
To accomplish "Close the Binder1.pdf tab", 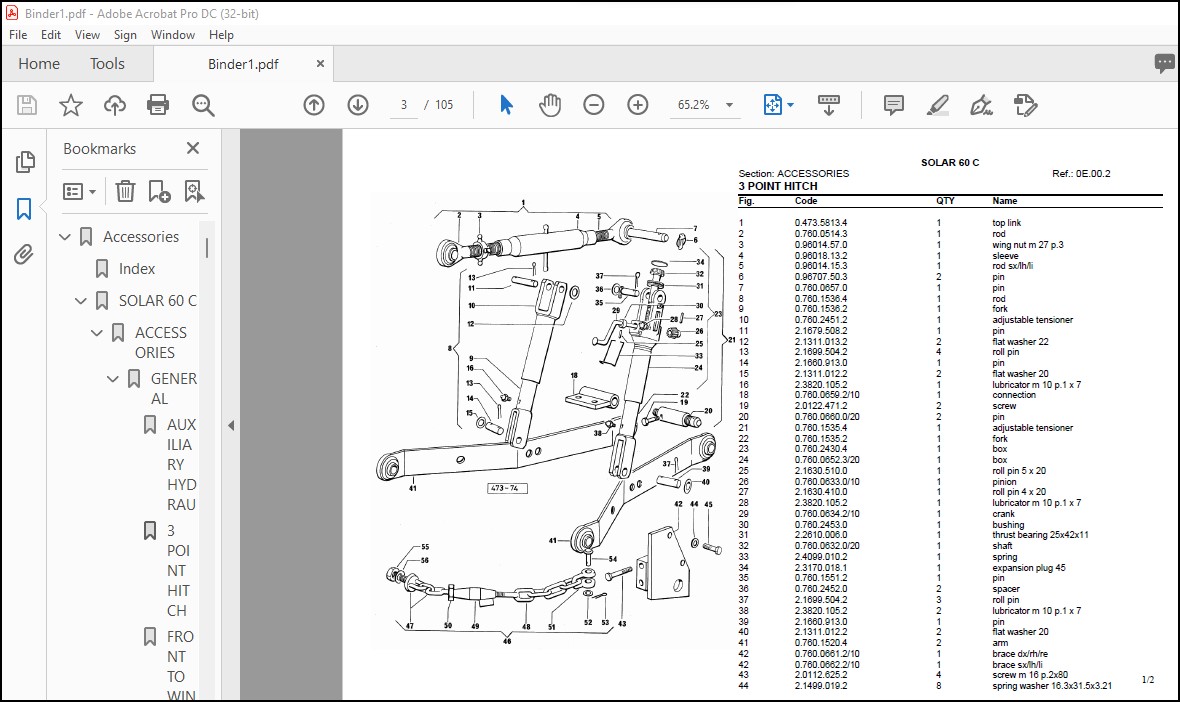I will click(x=320, y=64).
